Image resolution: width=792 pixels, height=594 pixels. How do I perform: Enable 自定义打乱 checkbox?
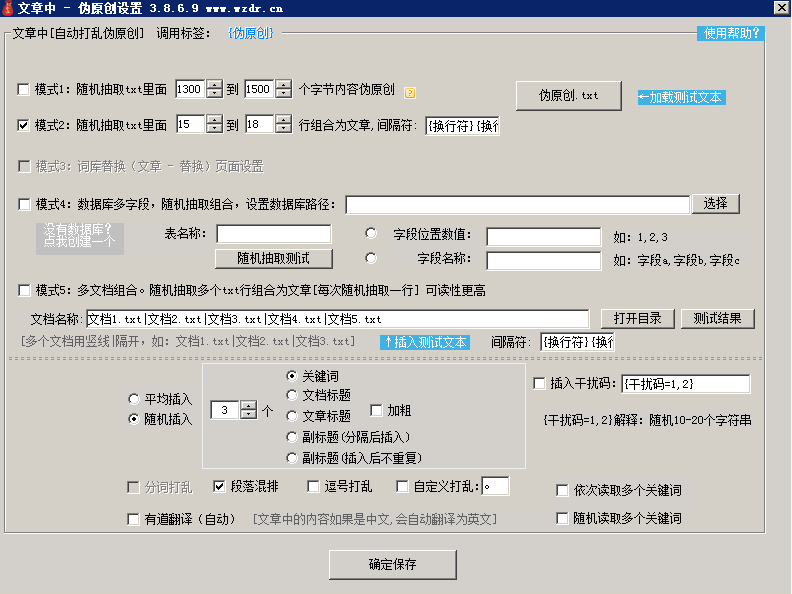pyautogui.click(x=402, y=486)
